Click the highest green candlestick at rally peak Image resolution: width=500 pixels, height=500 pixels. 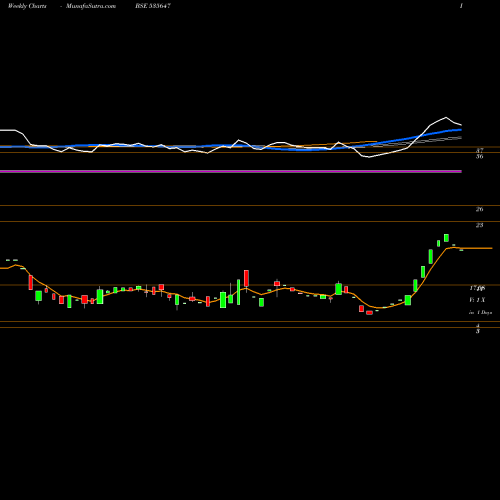(446, 238)
